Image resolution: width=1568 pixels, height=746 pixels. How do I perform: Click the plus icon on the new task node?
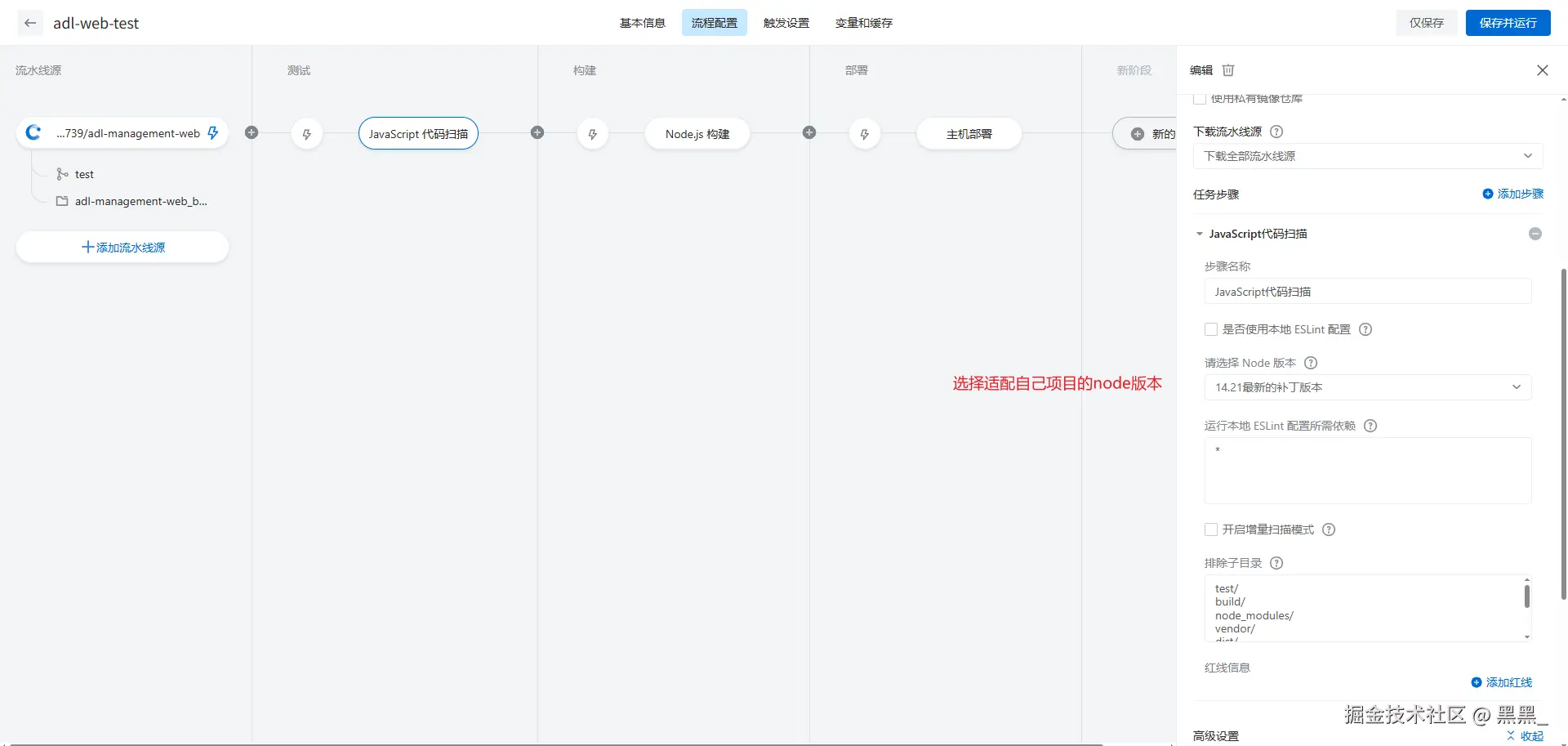pyautogui.click(x=1138, y=134)
